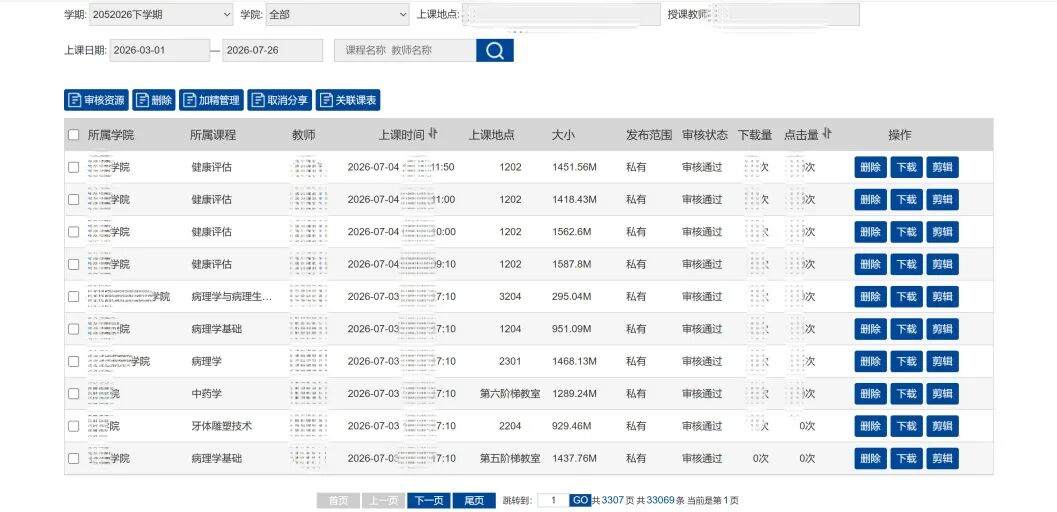Check the row with size 1418.43M

[x=73, y=199]
